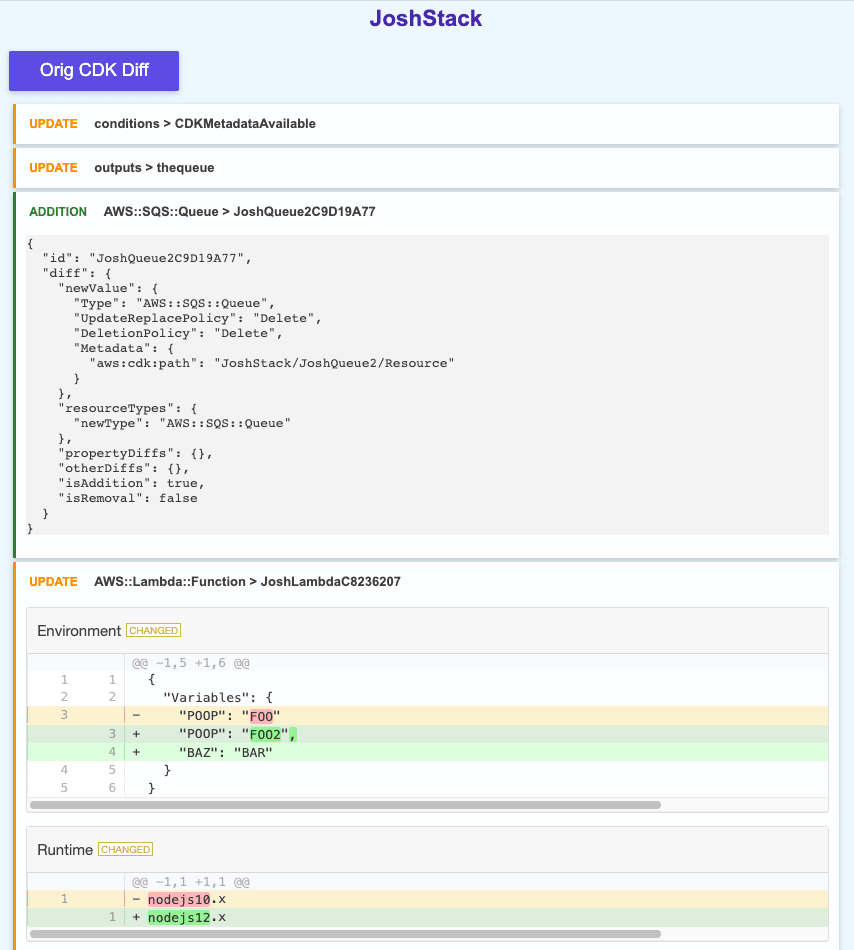Expand the outputs > thequeue section

point(157,168)
